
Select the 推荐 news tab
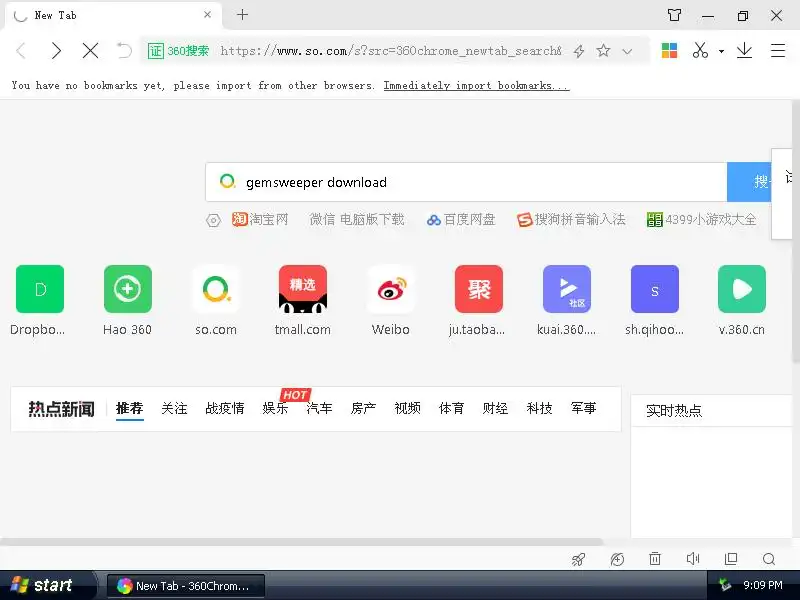click(x=130, y=409)
